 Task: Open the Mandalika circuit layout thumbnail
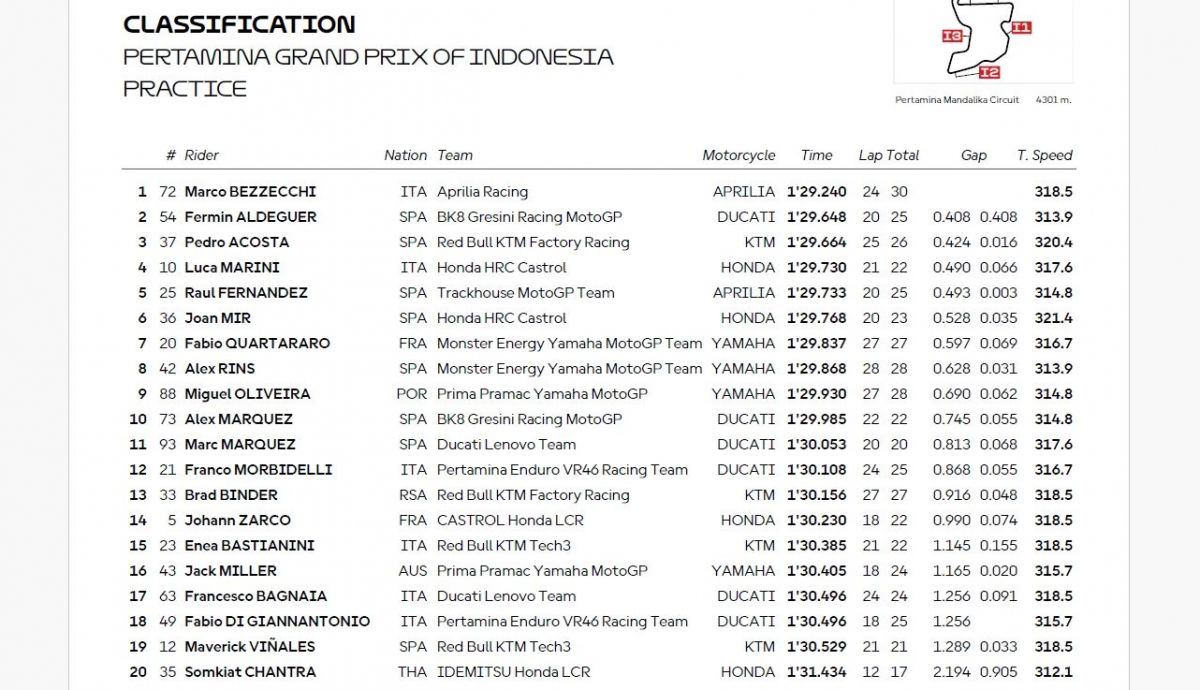tap(983, 40)
